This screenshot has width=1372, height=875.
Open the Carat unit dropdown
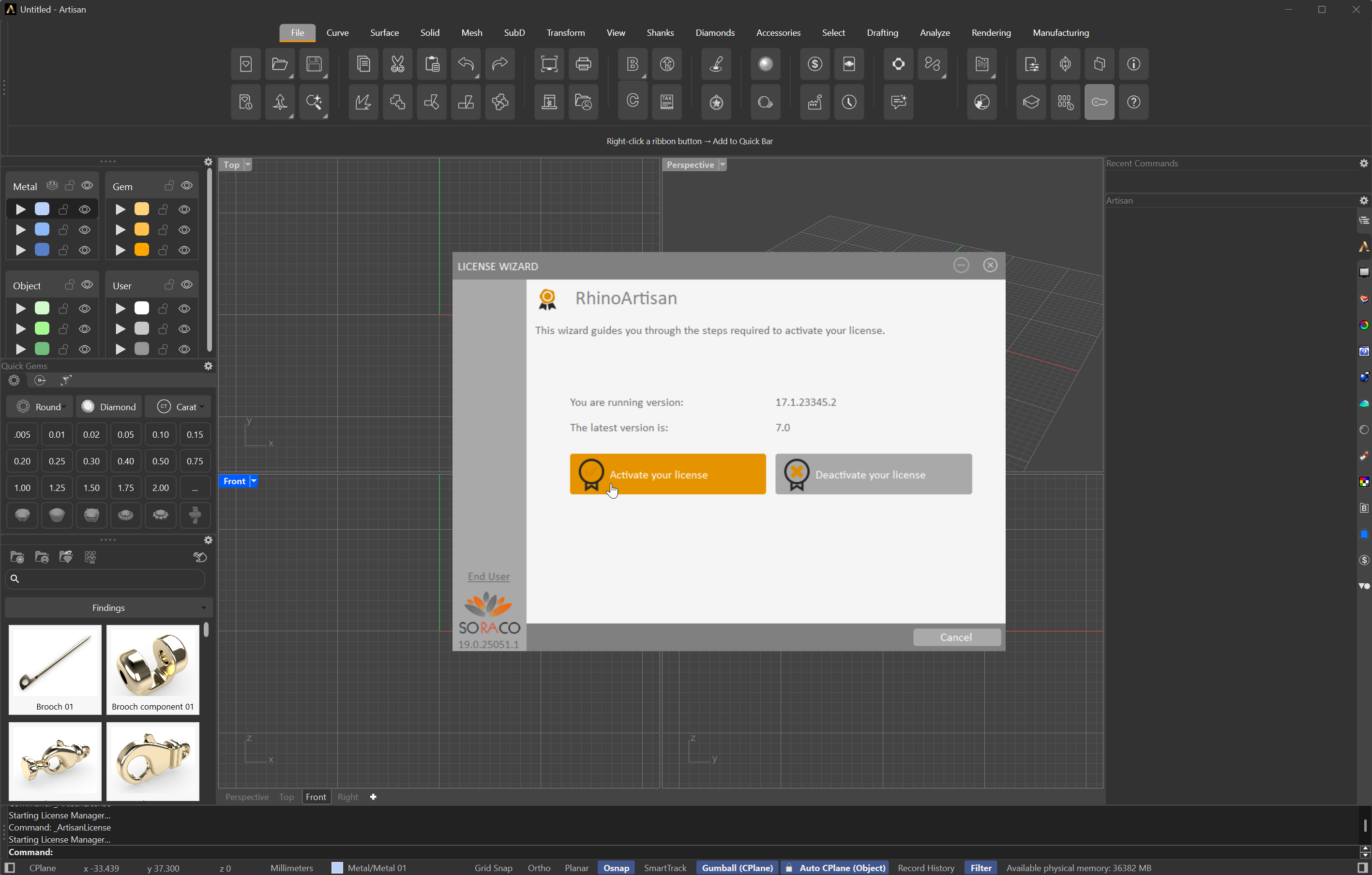(178, 406)
